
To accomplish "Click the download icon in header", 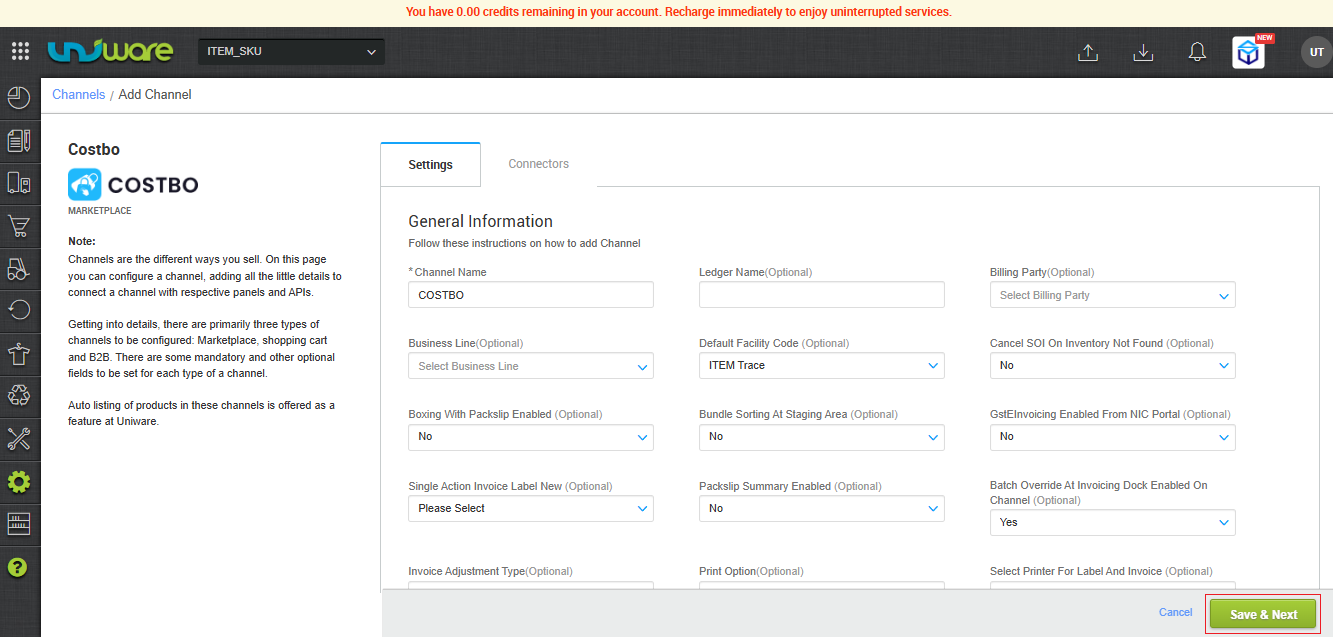I will click(x=1143, y=53).
